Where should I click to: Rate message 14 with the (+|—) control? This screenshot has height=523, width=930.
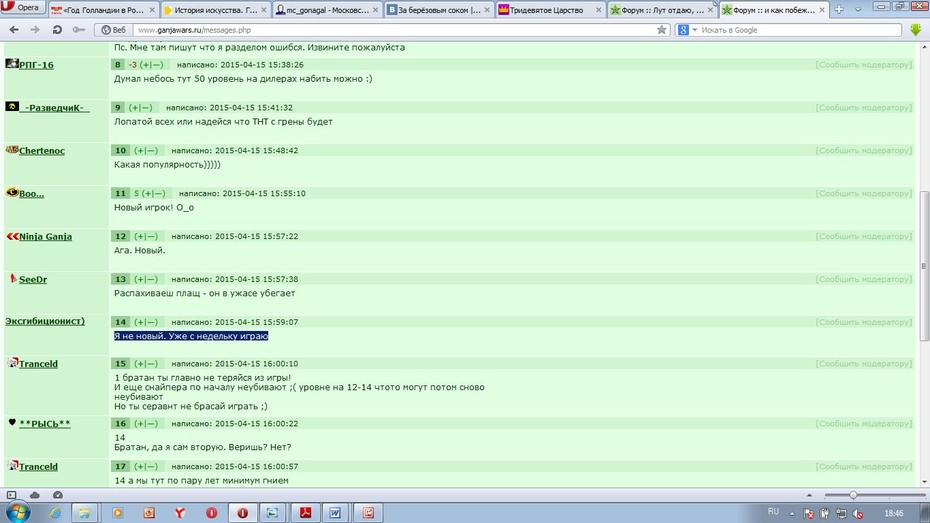[x=146, y=322]
